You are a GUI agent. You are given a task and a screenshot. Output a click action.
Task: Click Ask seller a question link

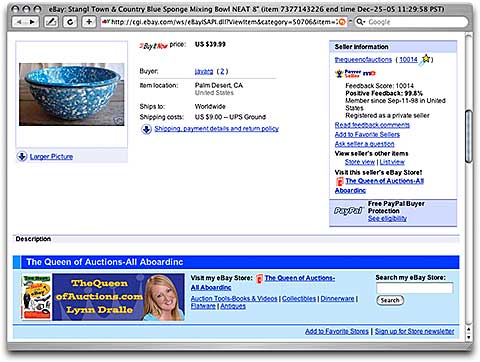364,144
